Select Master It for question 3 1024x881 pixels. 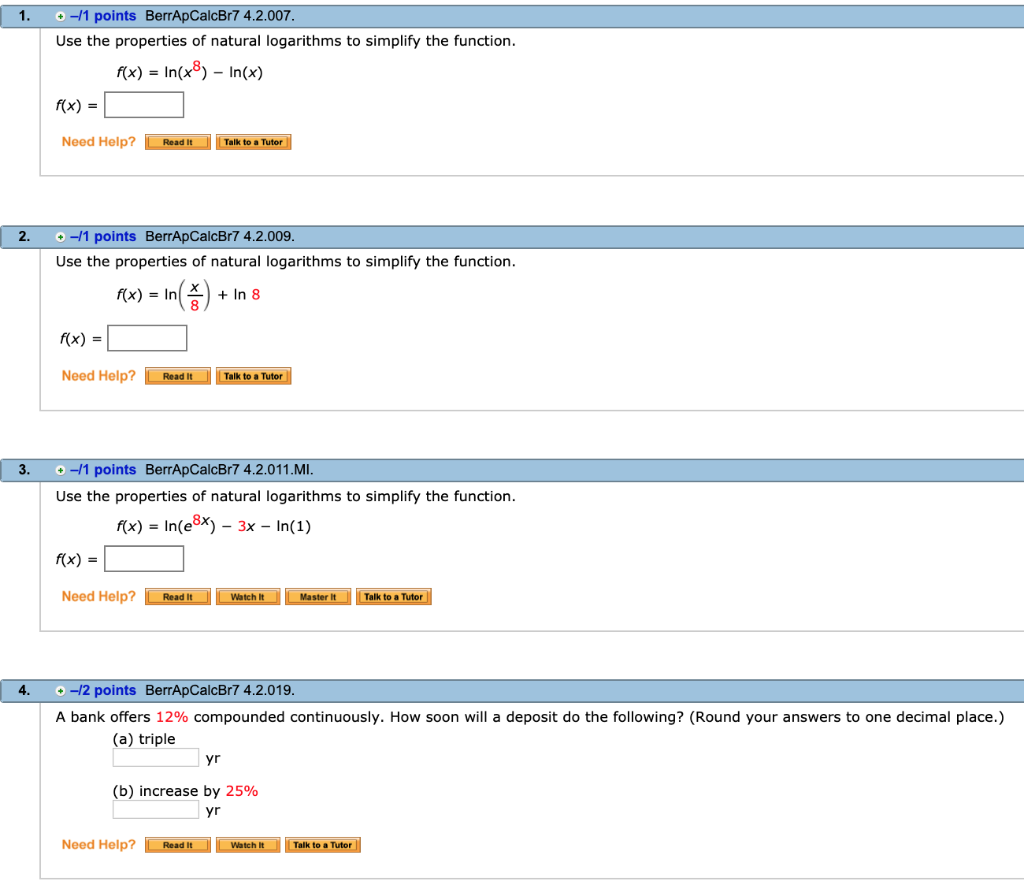tap(317, 596)
